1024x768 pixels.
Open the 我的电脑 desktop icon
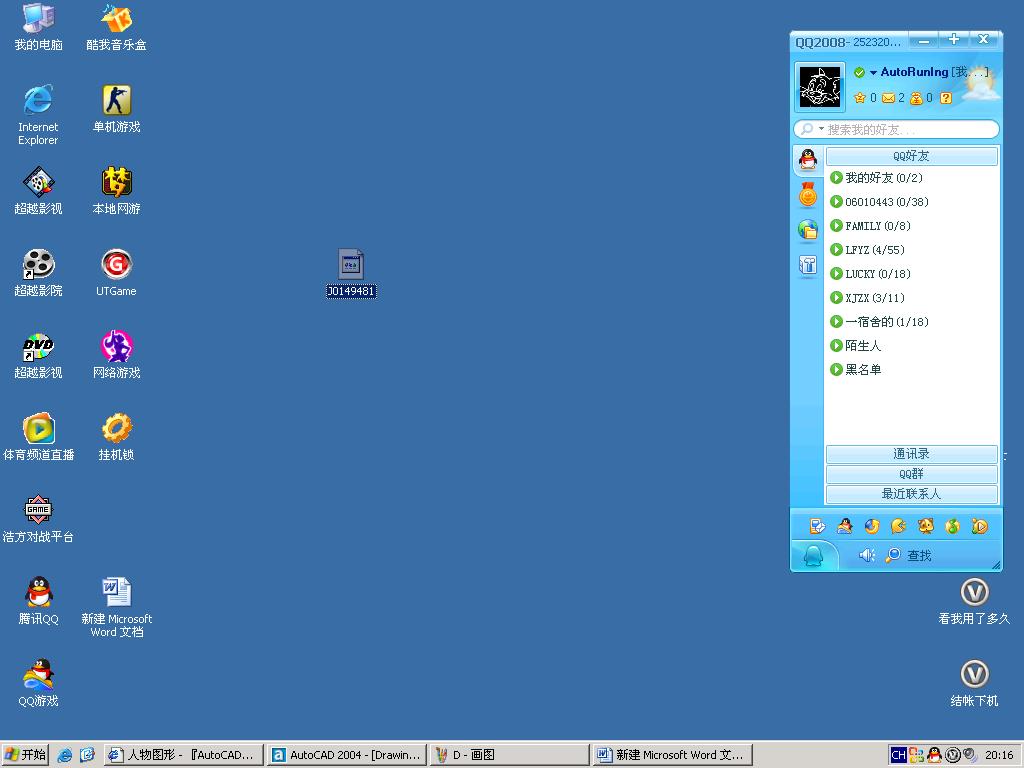click(x=39, y=27)
